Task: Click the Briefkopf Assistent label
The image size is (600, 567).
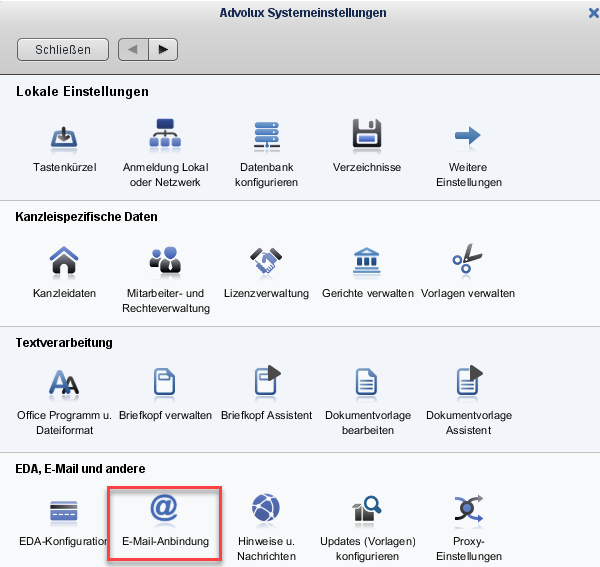Action: (266, 415)
